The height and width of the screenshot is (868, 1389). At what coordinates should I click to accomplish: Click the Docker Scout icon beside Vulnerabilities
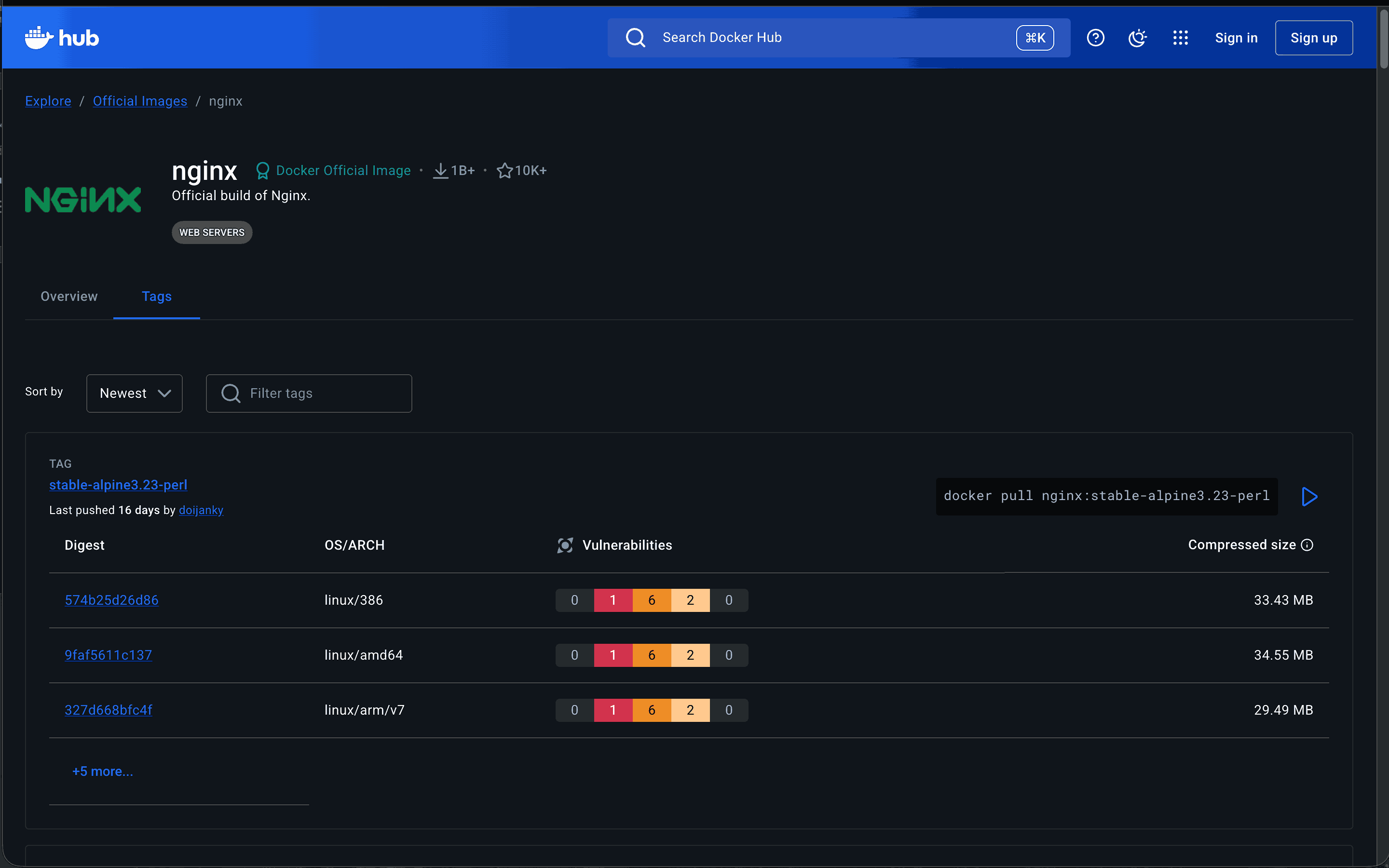click(x=565, y=545)
